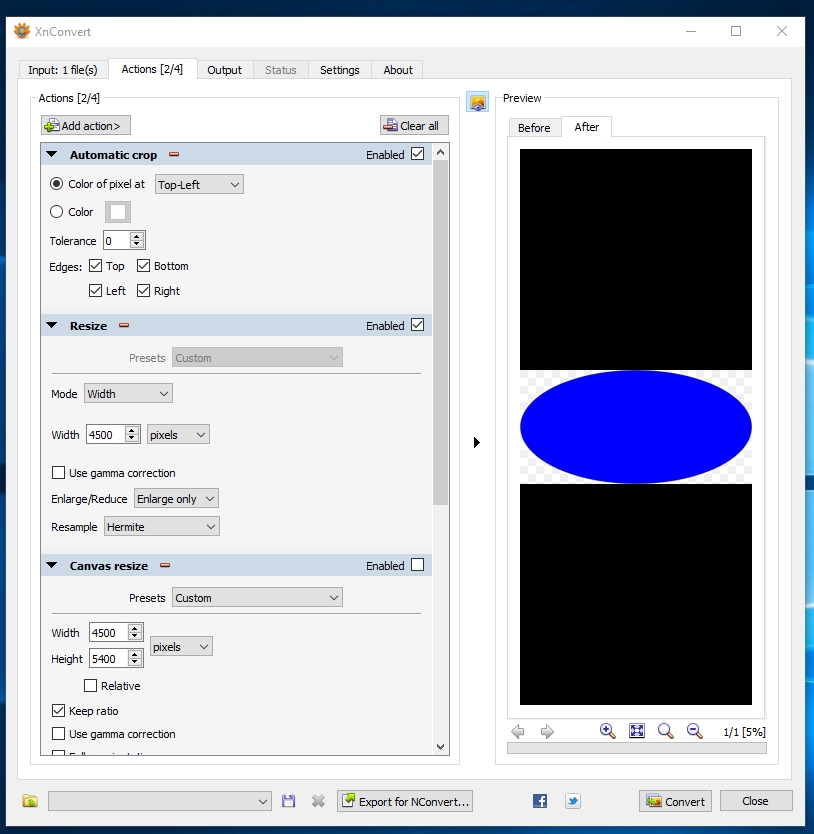Viewport: 814px width, 834px height.
Task: Click the preview horizontal progress bar
Action: tap(637, 748)
